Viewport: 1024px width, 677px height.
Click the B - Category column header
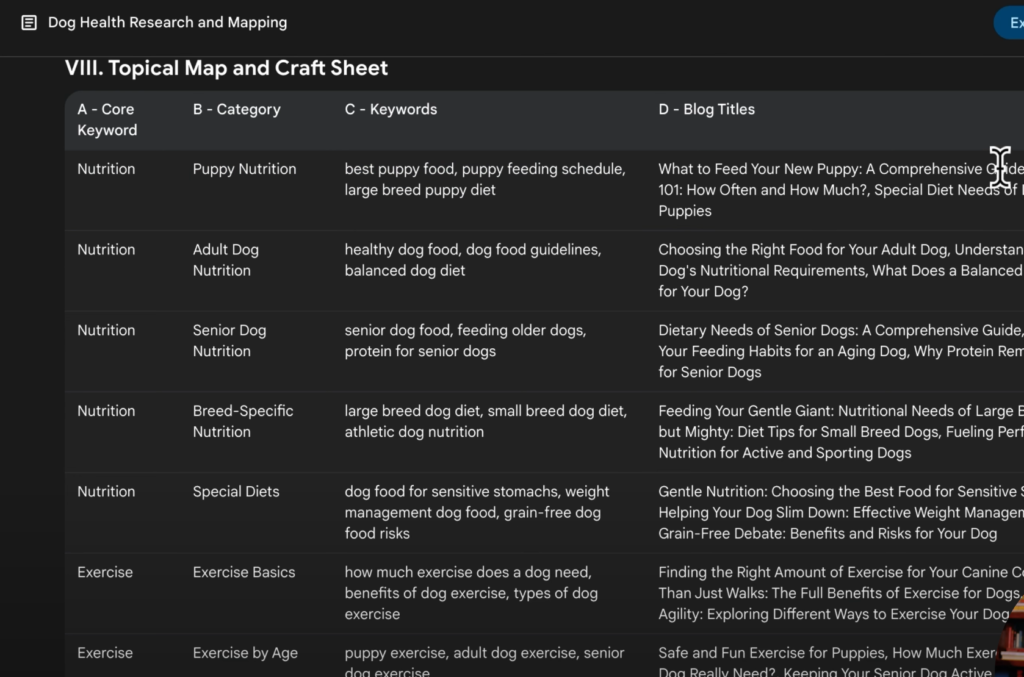pos(236,109)
